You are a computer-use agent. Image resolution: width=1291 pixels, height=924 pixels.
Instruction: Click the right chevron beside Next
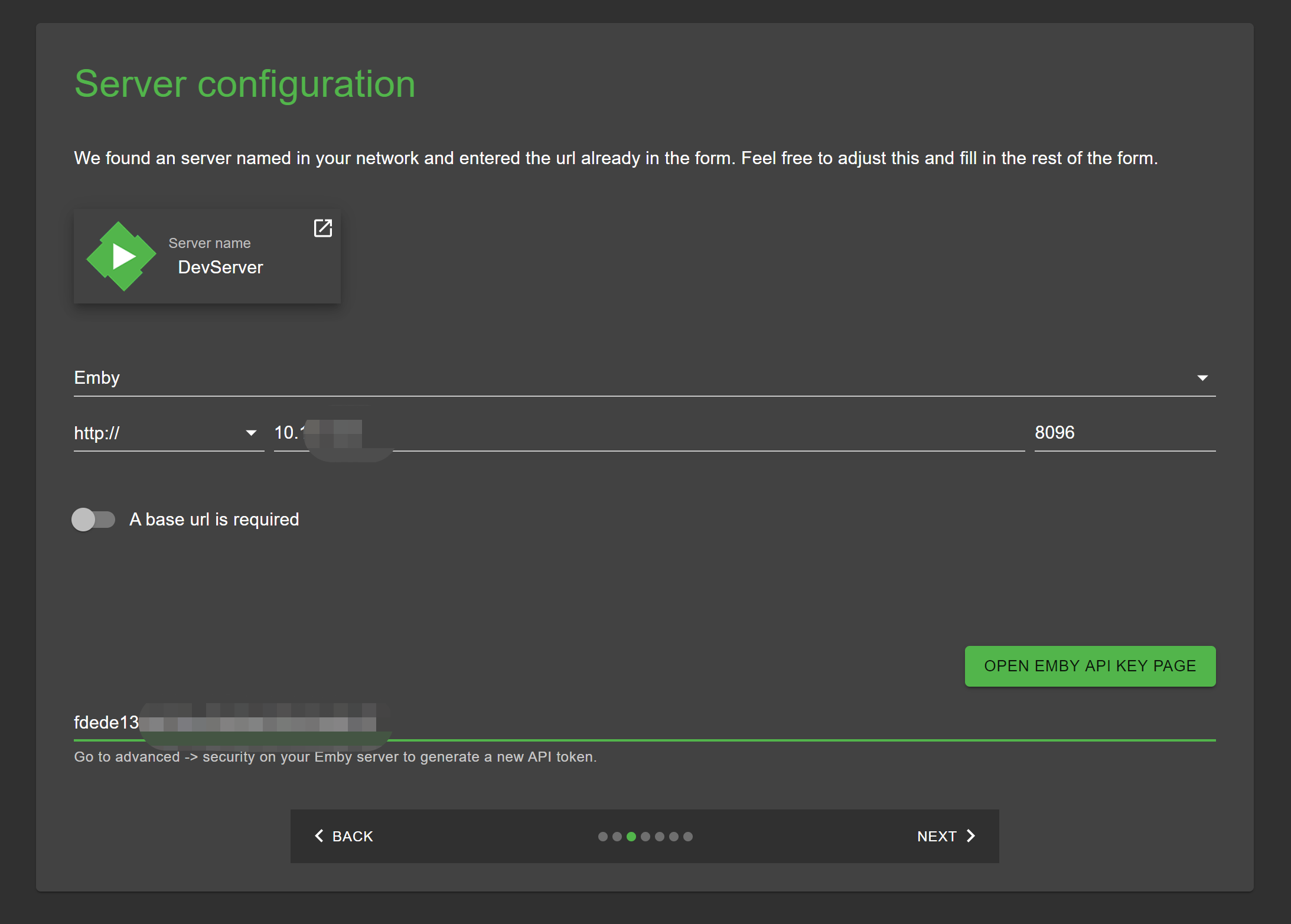point(970,836)
